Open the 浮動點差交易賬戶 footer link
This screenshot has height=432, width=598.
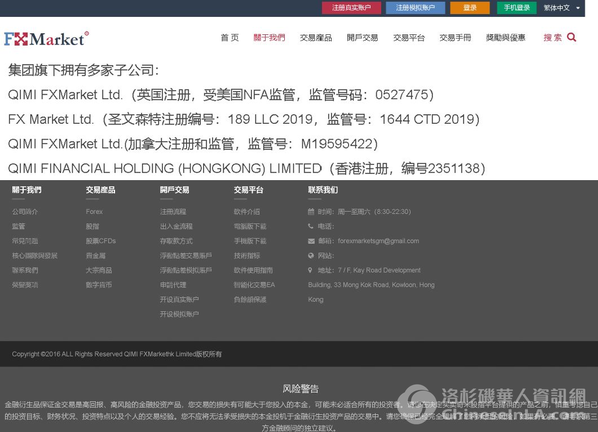(x=186, y=255)
